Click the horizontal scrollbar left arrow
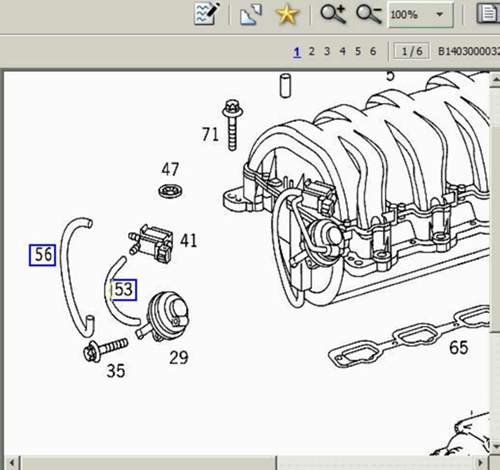This screenshot has width=500, height=470. pyautogui.click(x=12, y=463)
